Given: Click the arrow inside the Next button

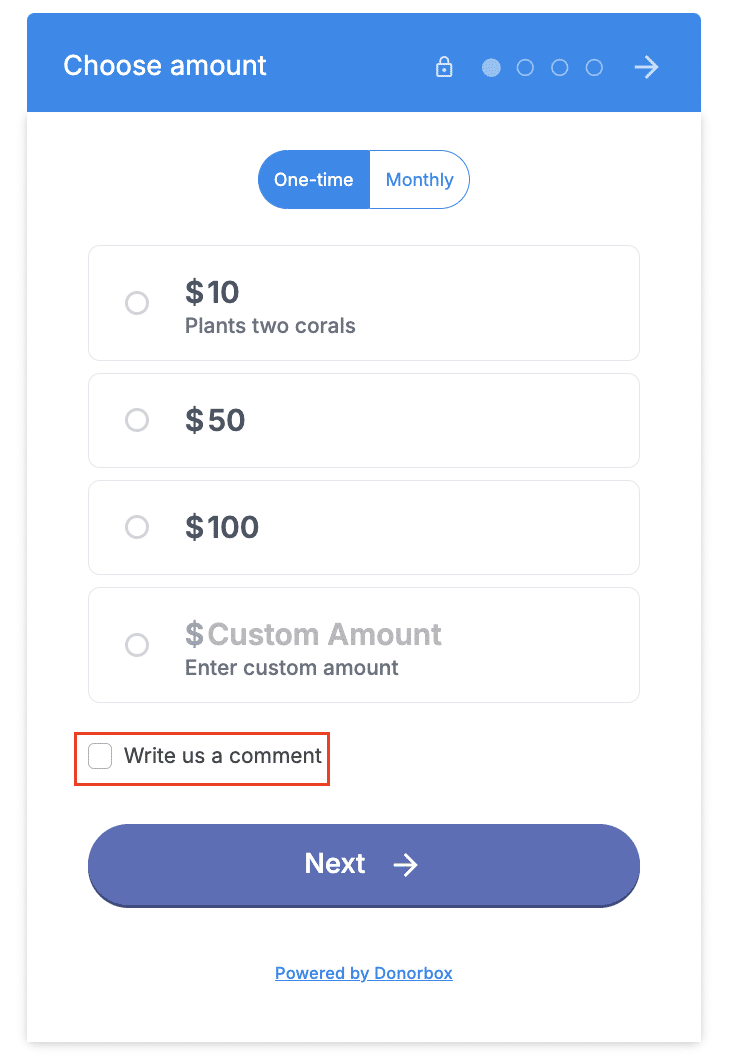Looking at the screenshot, I should (406, 865).
